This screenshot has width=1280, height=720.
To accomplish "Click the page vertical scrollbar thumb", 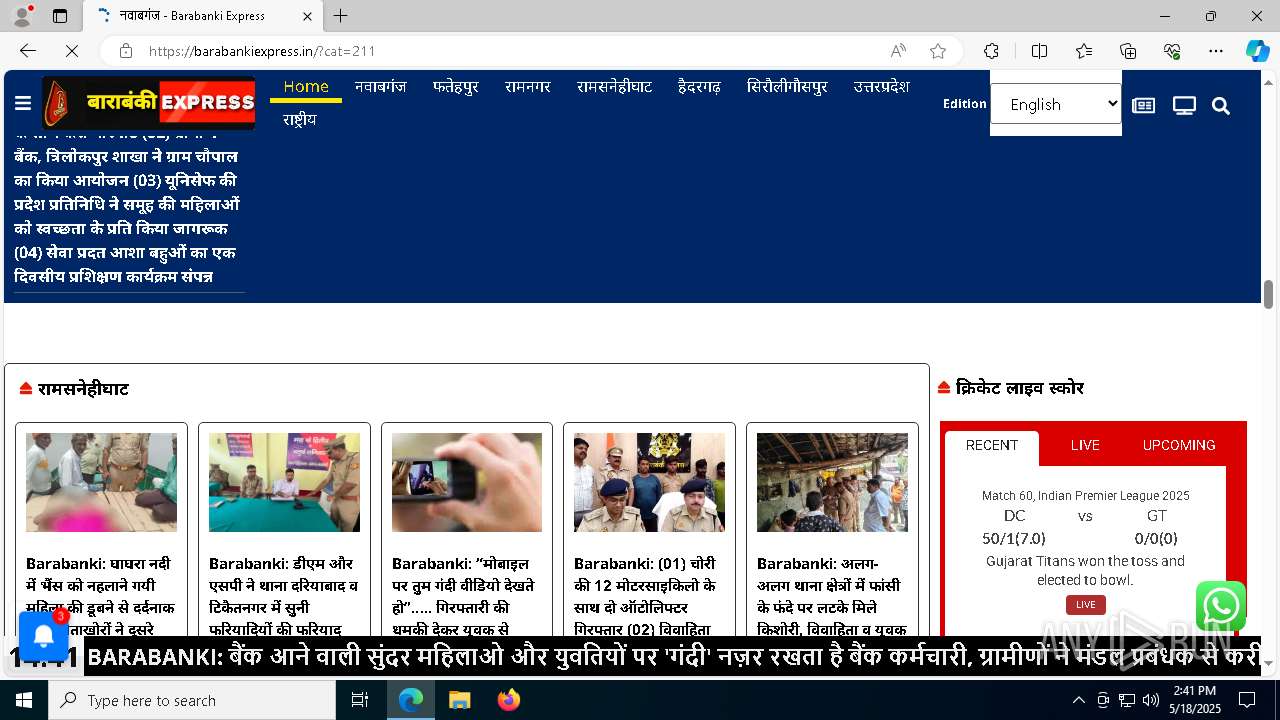I will click(x=1269, y=295).
